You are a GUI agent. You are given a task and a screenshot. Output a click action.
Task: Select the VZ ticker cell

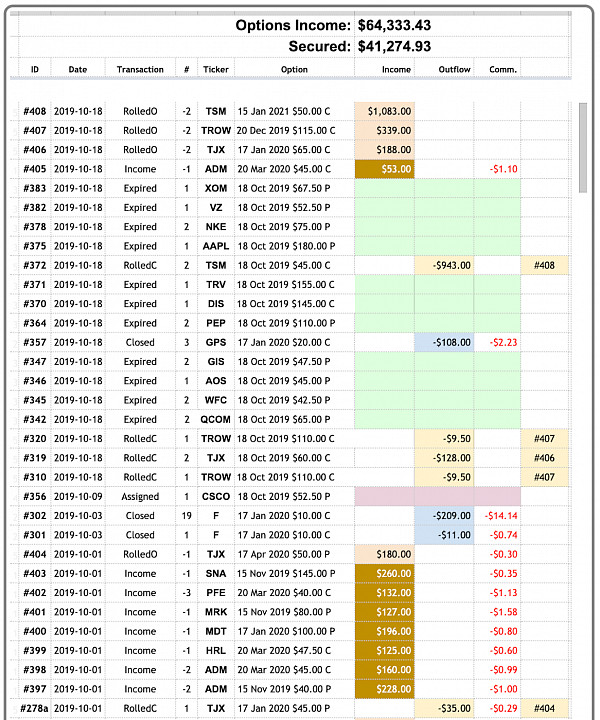(x=216, y=208)
